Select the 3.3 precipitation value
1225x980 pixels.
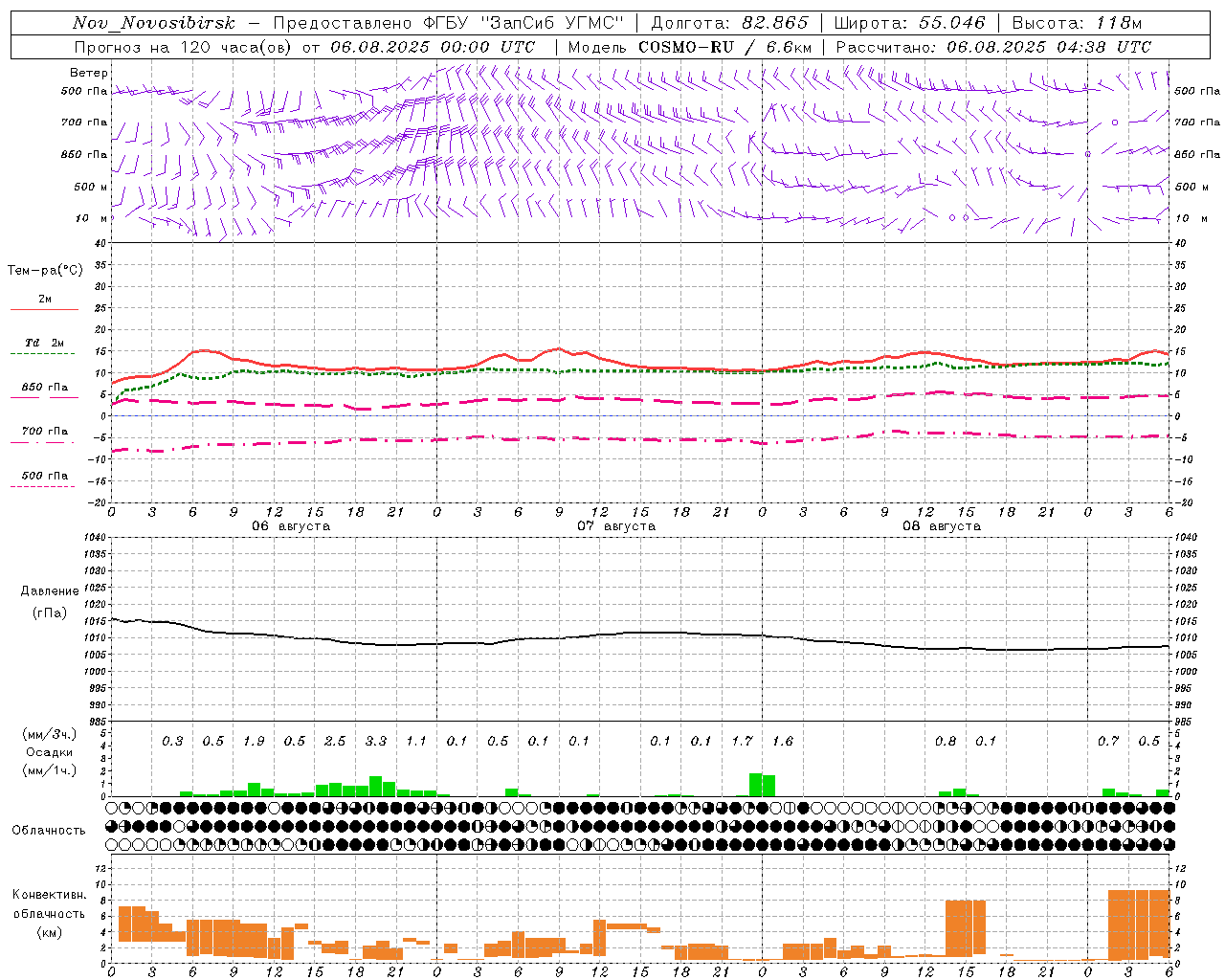click(x=376, y=741)
